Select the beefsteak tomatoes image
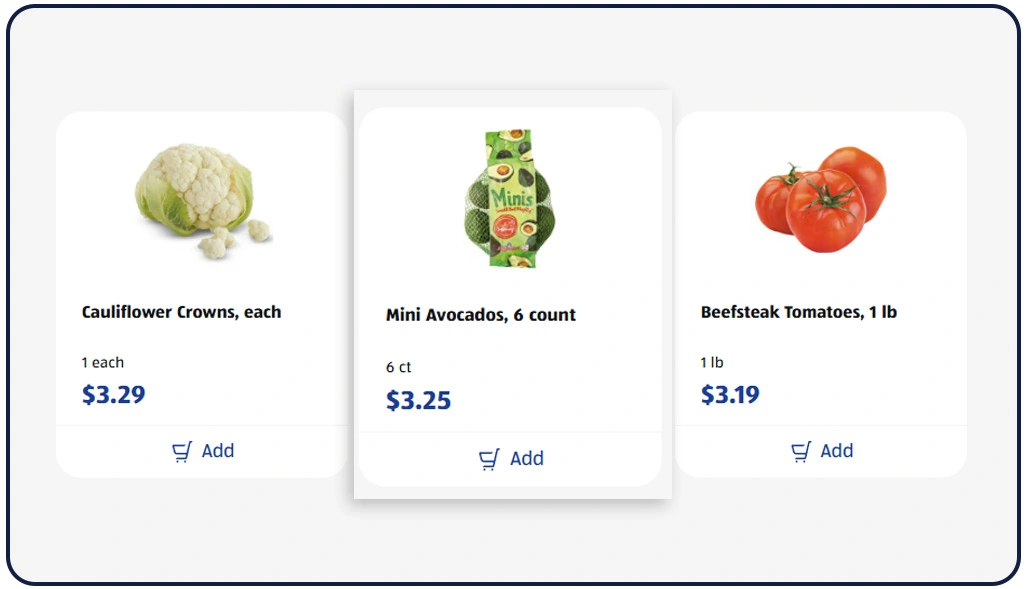The height and width of the screenshot is (589, 1026). tap(820, 197)
